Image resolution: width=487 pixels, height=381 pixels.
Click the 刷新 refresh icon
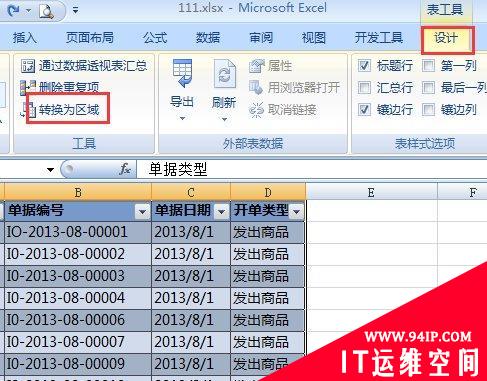click(224, 74)
